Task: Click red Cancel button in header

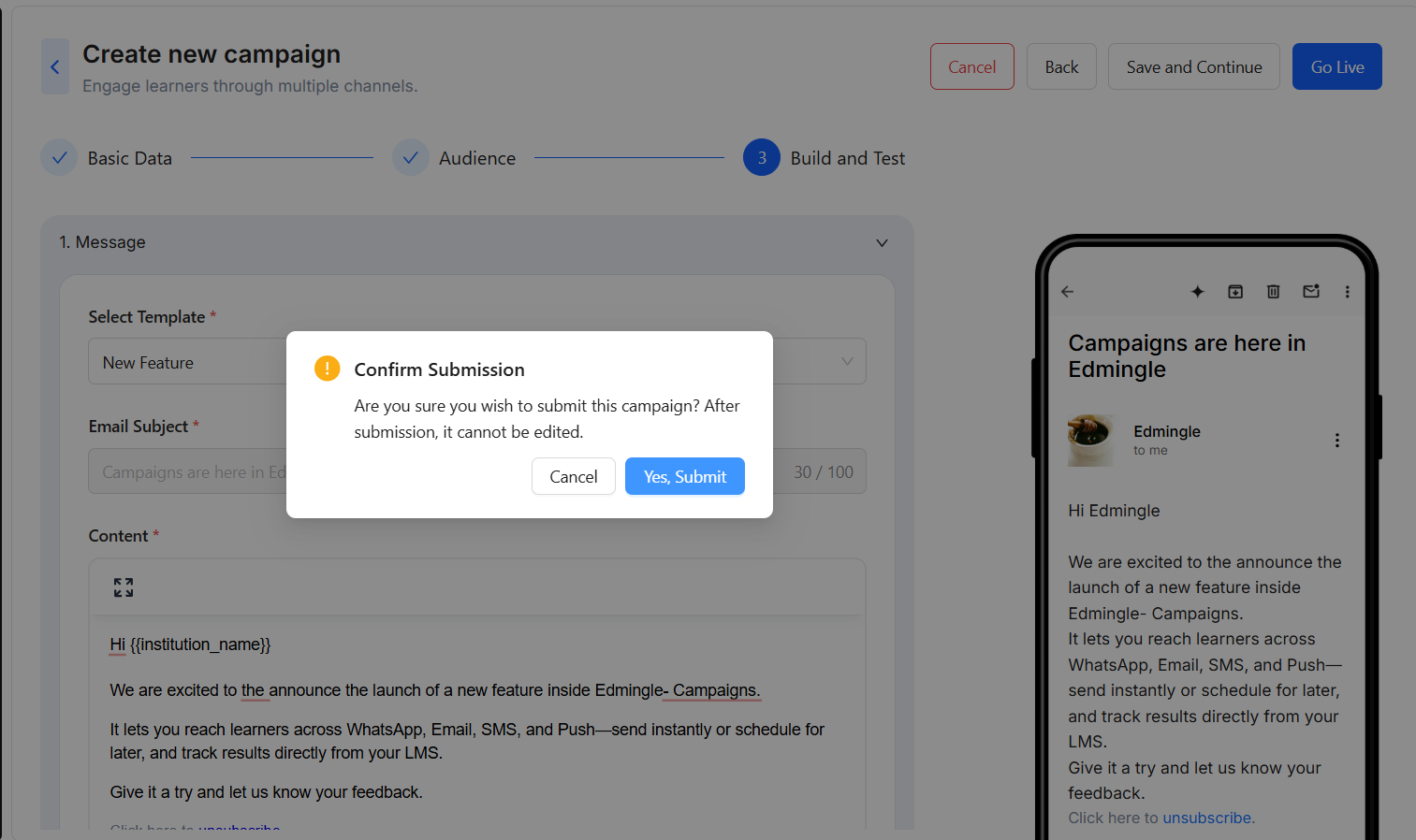Action: (x=972, y=66)
